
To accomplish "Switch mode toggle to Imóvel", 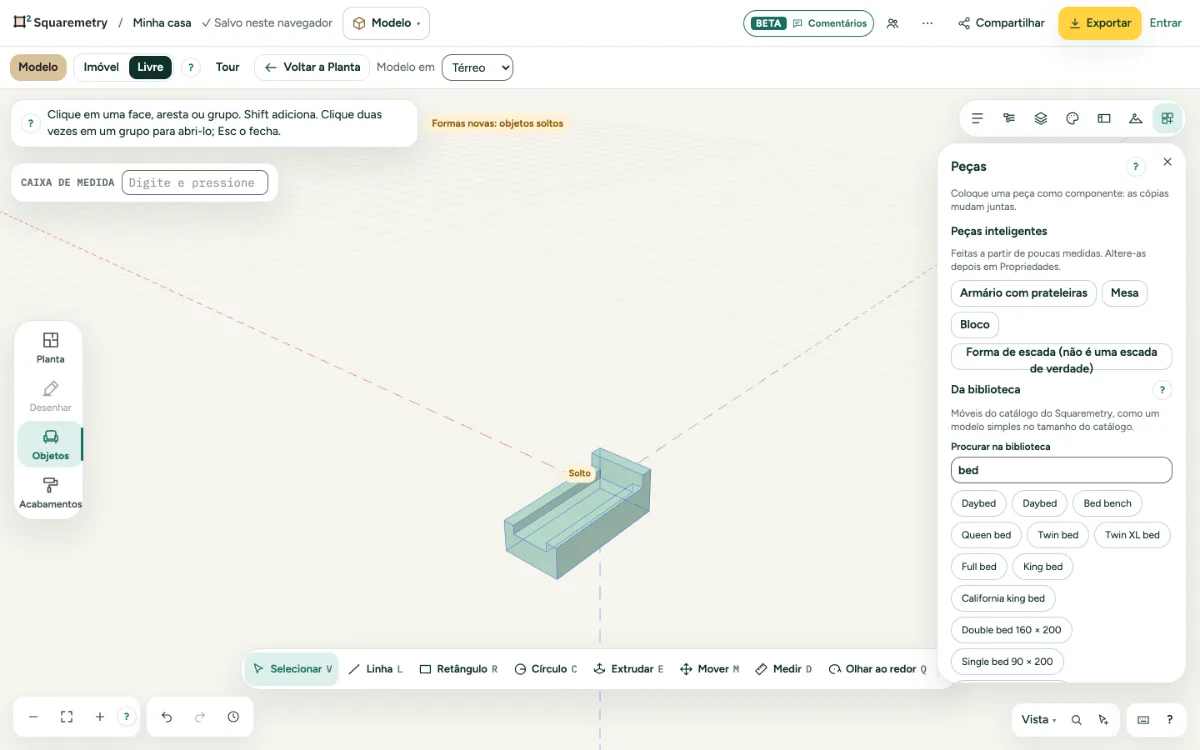I will click(101, 67).
